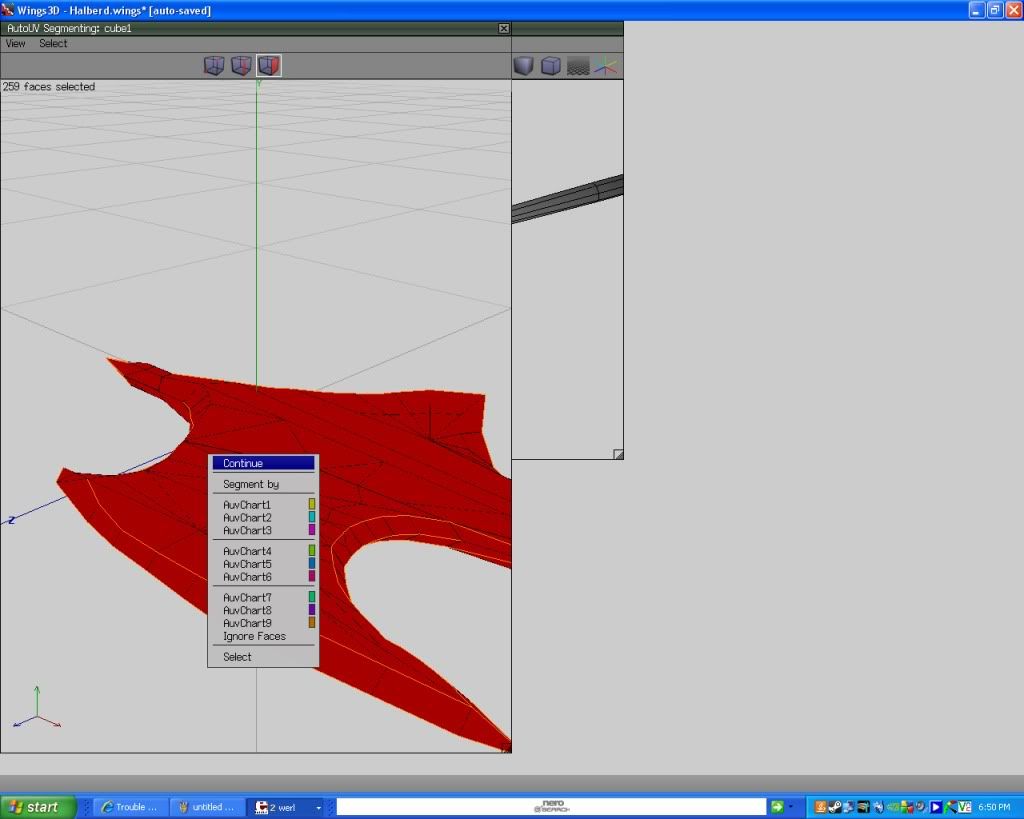Select vertex selection mode cube icon
Viewport: 1024px width, 819px height.
pyautogui.click(x=214, y=66)
